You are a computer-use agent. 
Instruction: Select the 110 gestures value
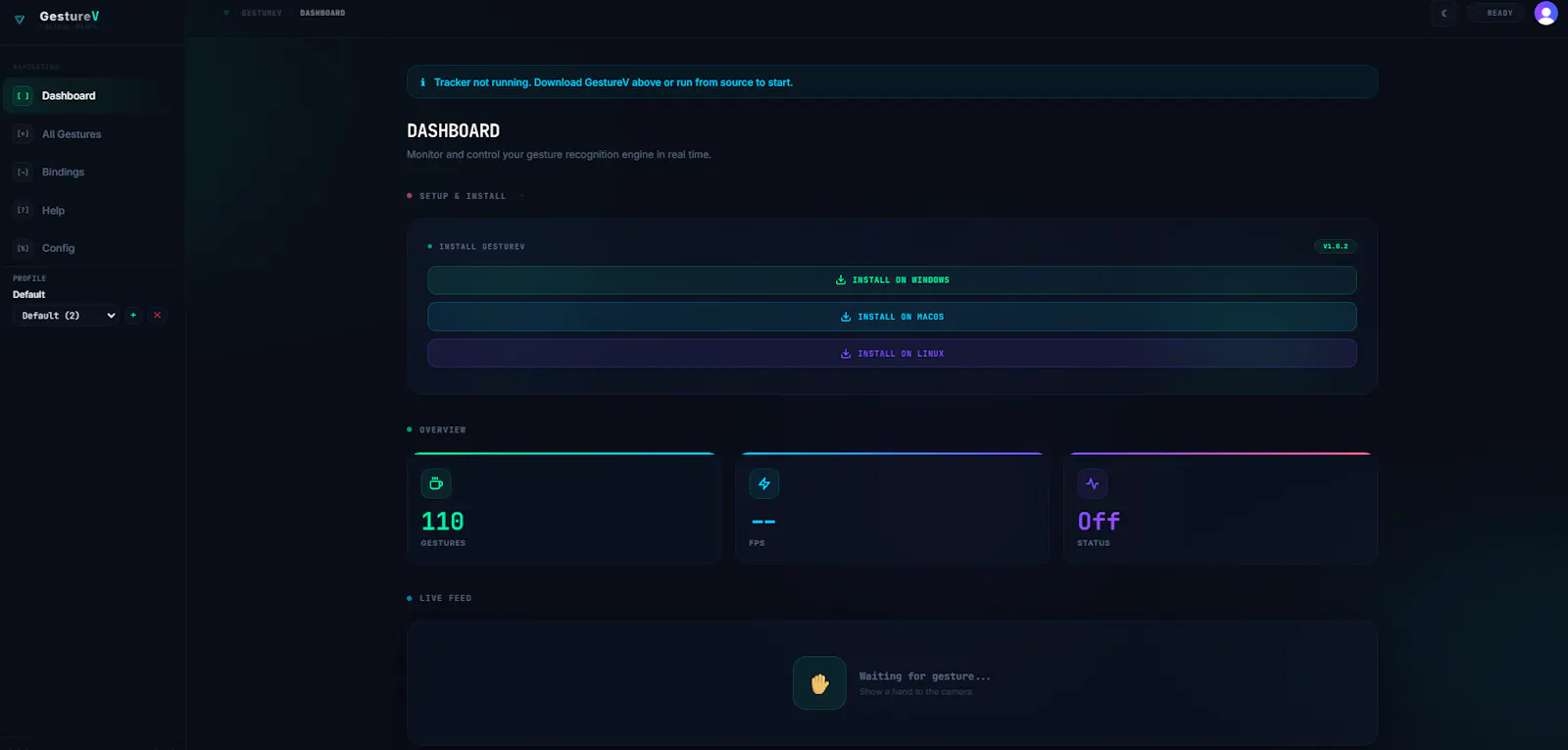point(443,522)
